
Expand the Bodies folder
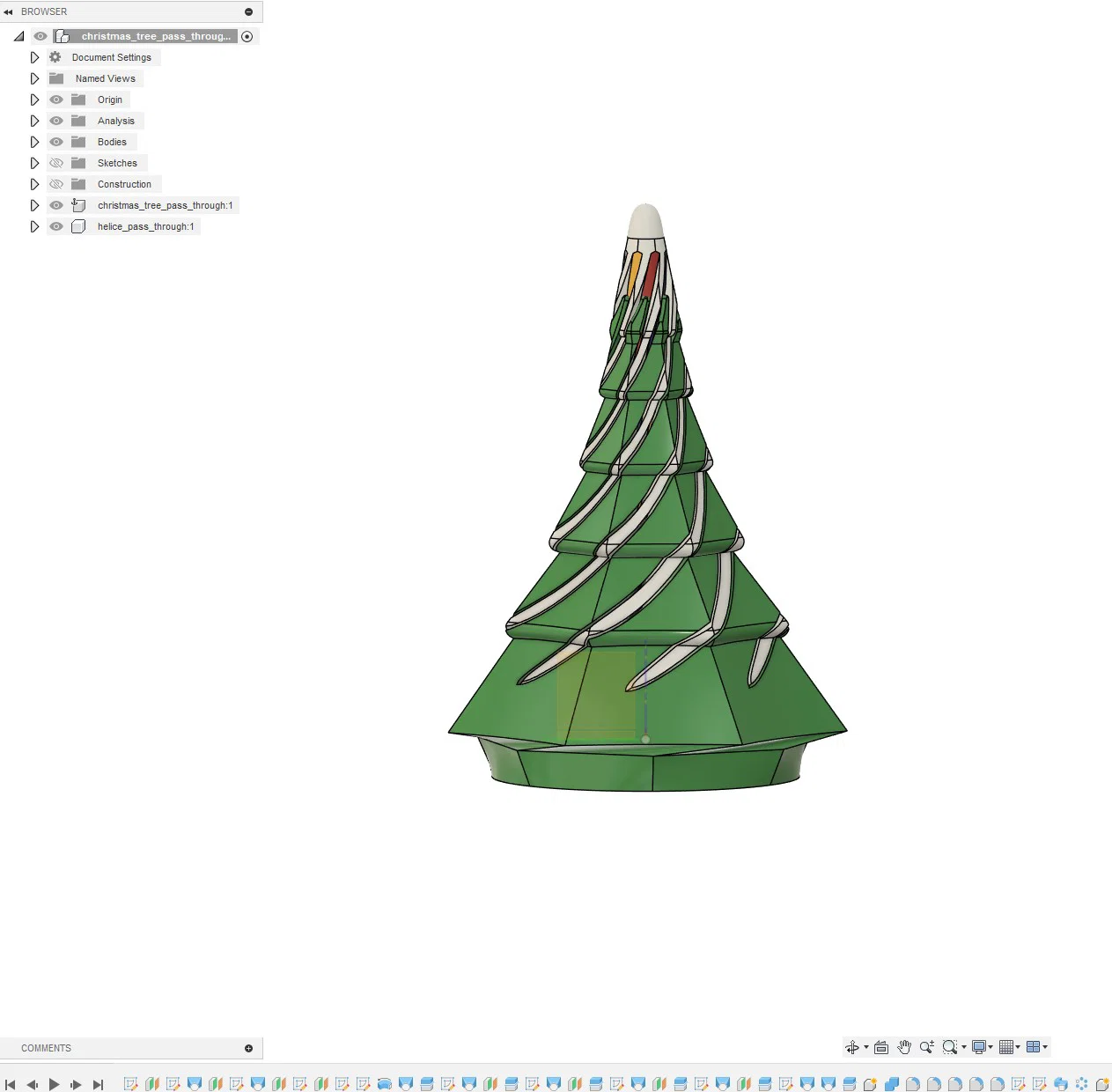pyautogui.click(x=34, y=142)
